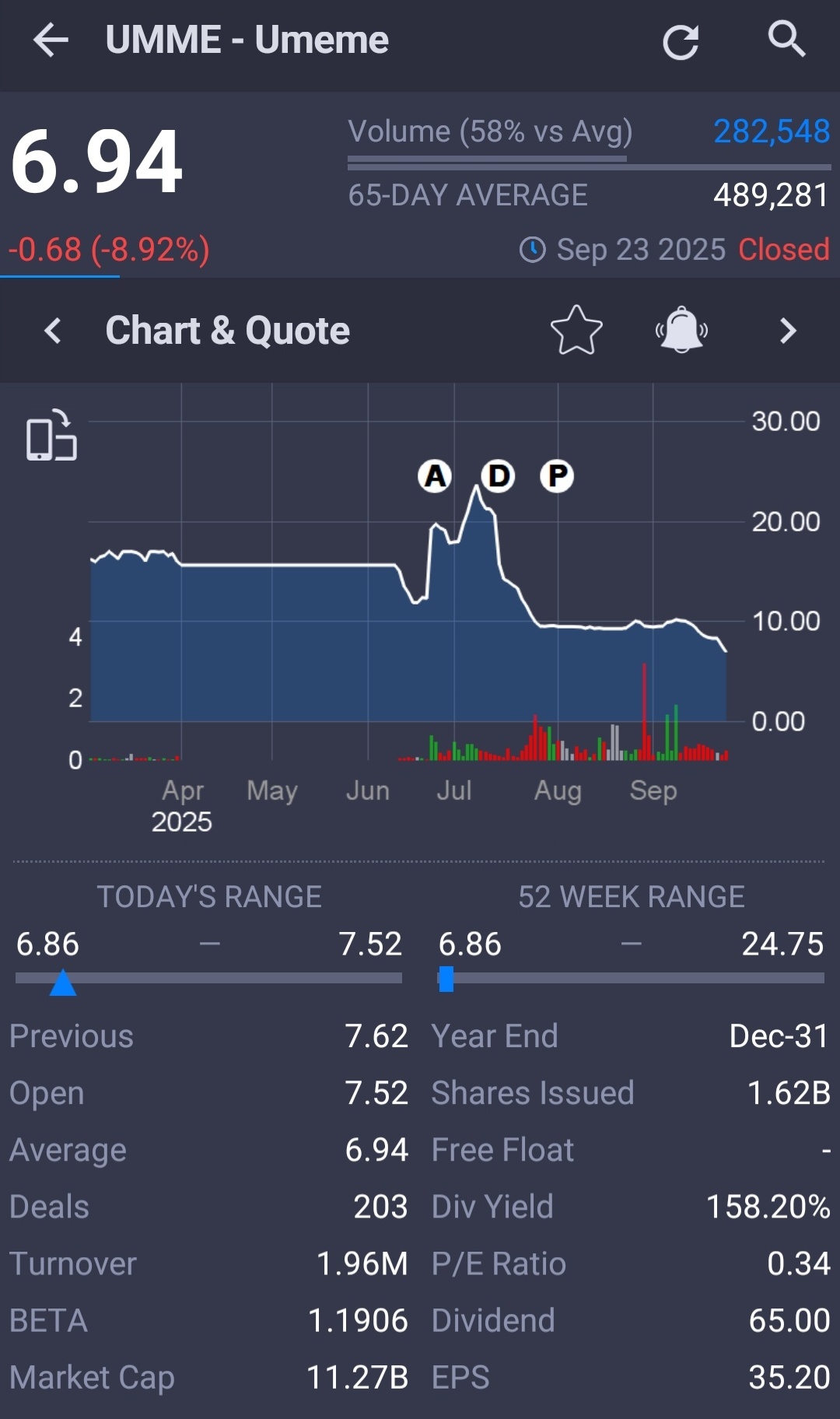Viewport: 840px width, 1419px height.
Task: Tap the volume versus average progress bar
Action: tap(589, 163)
